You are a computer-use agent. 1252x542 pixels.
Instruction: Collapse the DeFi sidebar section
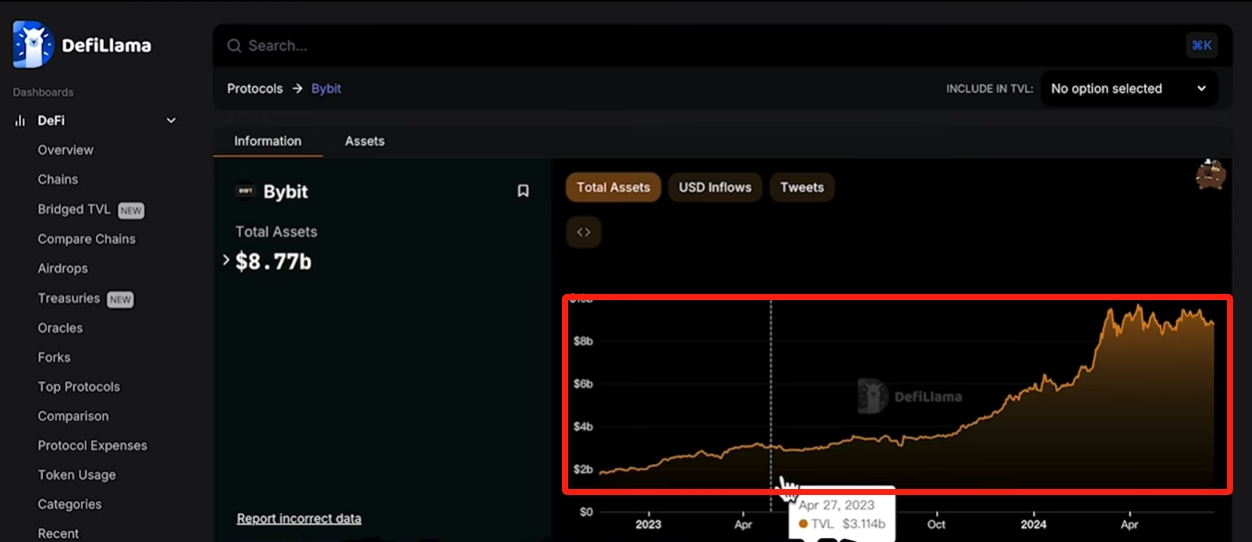[171, 120]
